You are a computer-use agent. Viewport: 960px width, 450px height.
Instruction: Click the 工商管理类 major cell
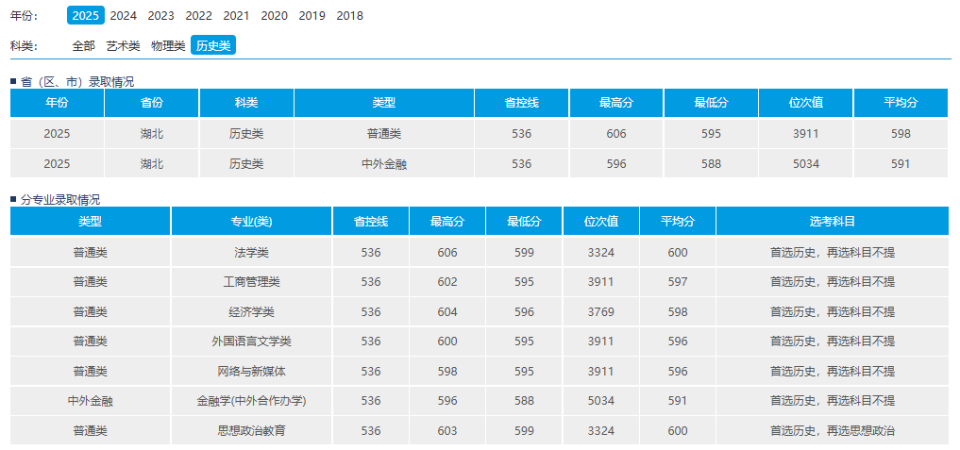252,282
